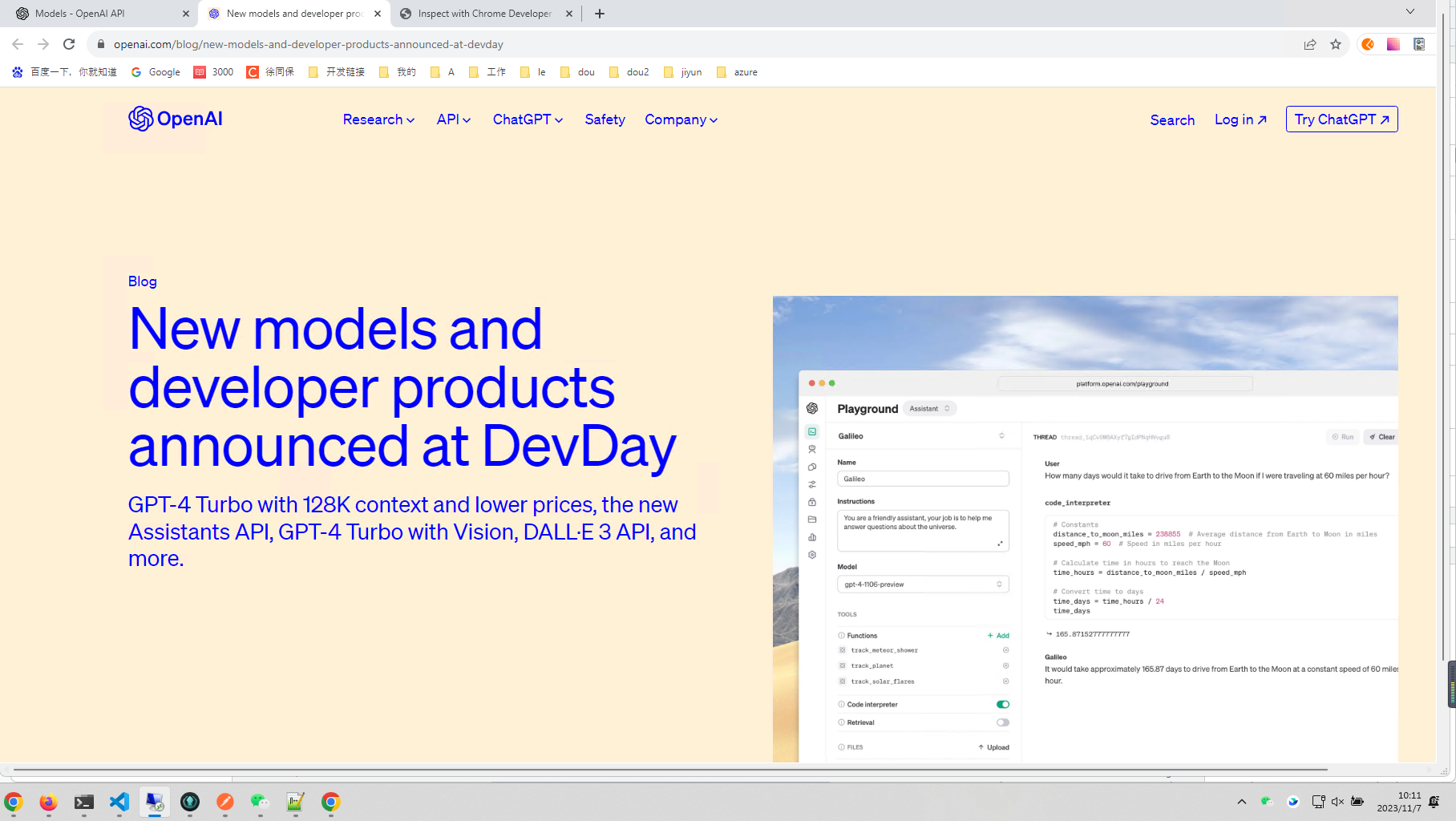Viewport: 1456px width, 821px height.
Task: Open the Baidu bookmark in bookmarks bar
Action: tap(65, 72)
